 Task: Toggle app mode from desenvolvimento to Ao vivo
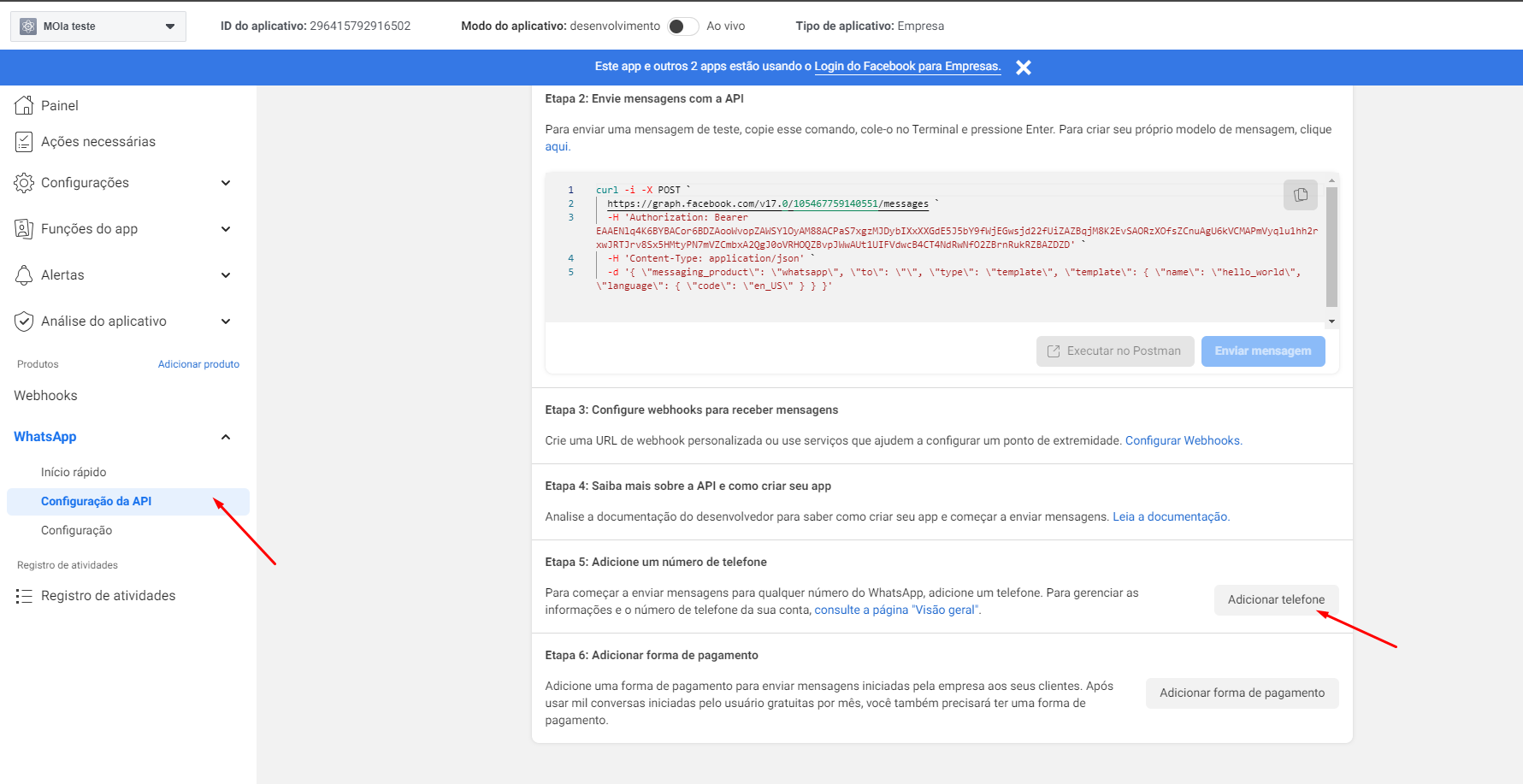[682, 27]
